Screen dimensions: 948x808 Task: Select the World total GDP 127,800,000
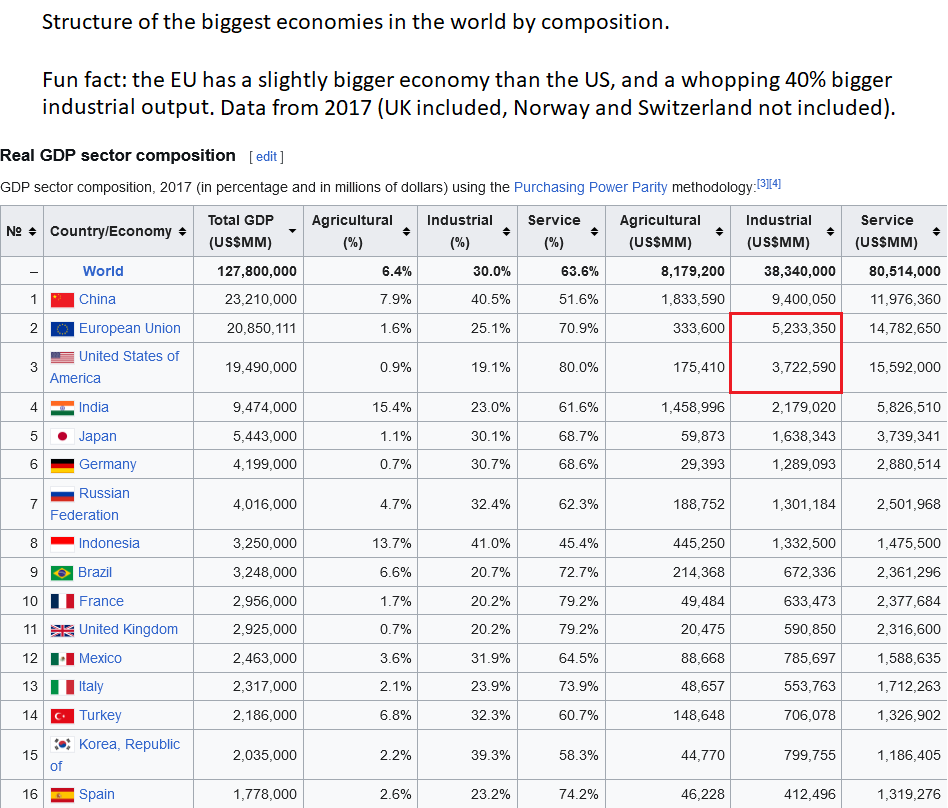257,271
